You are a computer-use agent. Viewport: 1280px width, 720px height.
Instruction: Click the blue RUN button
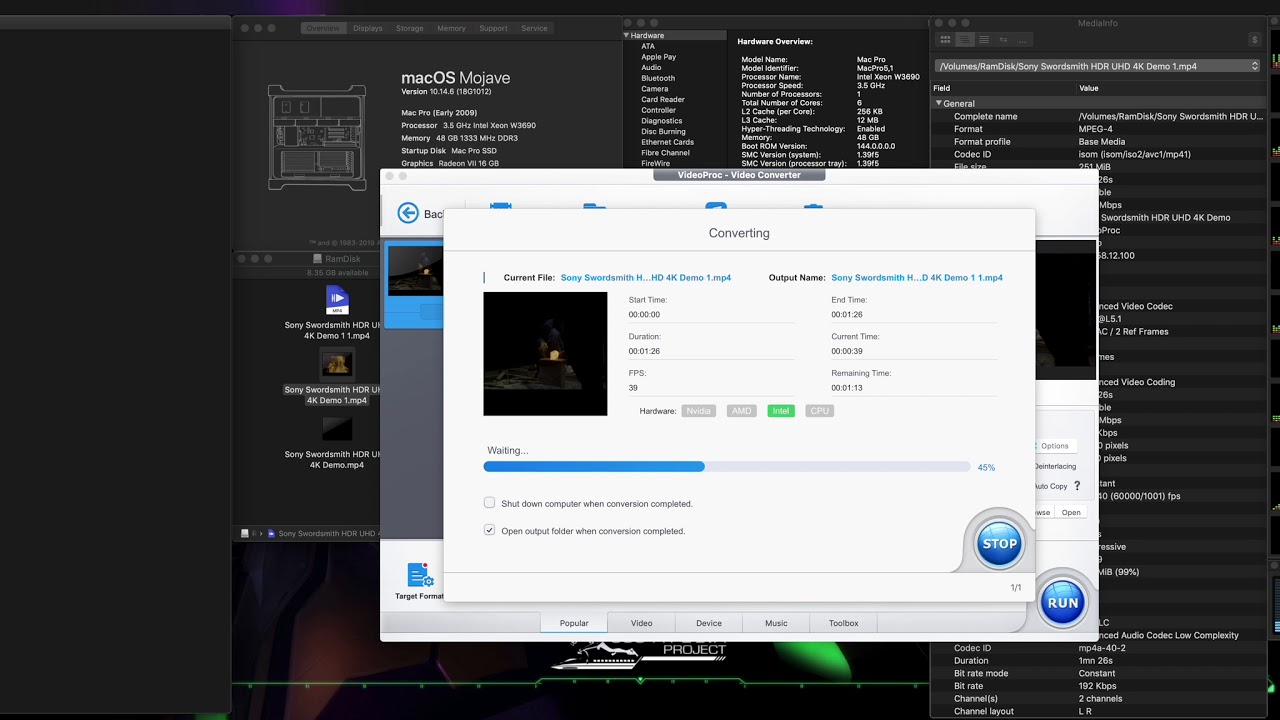[1063, 603]
